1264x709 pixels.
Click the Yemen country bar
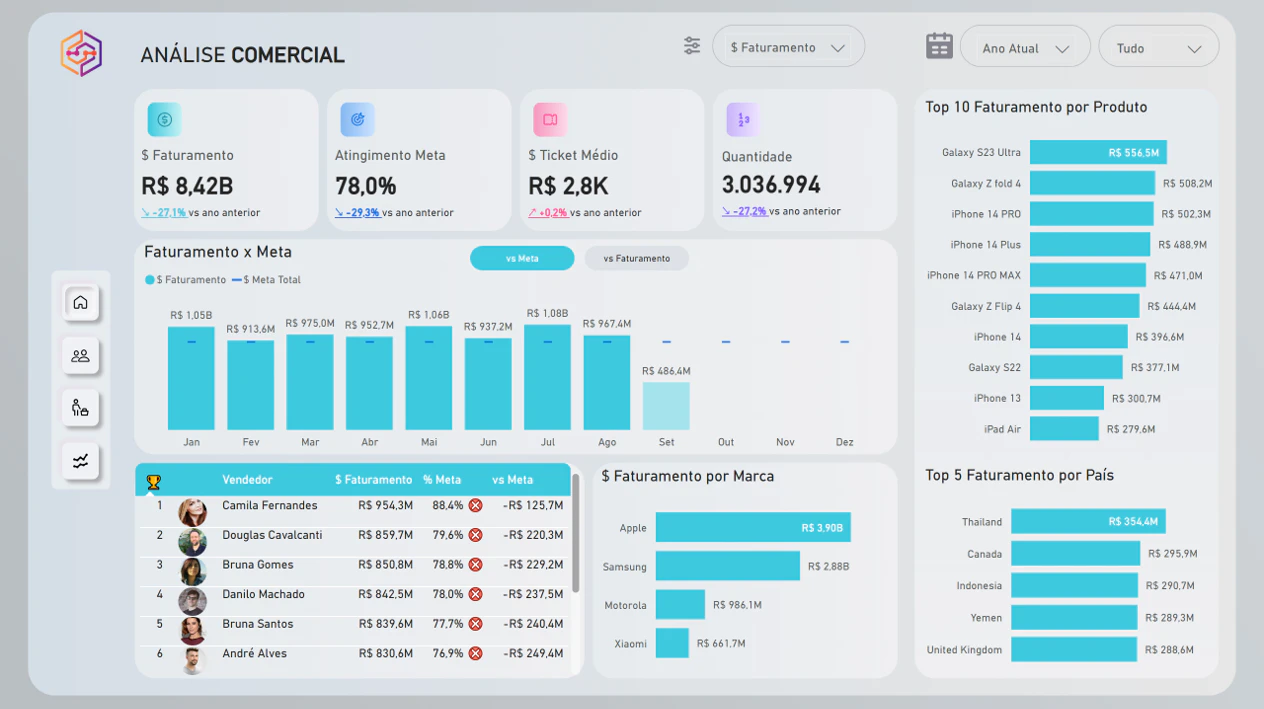[1074, 618]
